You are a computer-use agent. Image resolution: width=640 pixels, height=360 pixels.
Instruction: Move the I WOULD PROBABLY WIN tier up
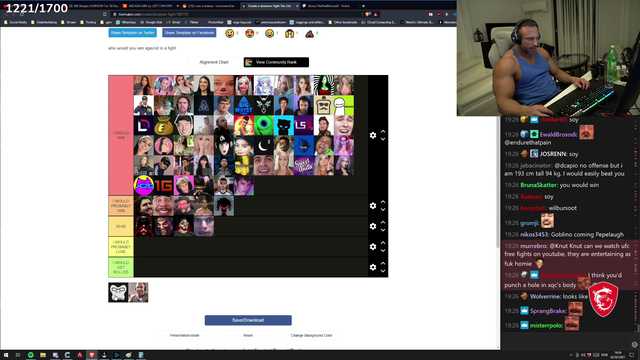click(x=383, y=202)
